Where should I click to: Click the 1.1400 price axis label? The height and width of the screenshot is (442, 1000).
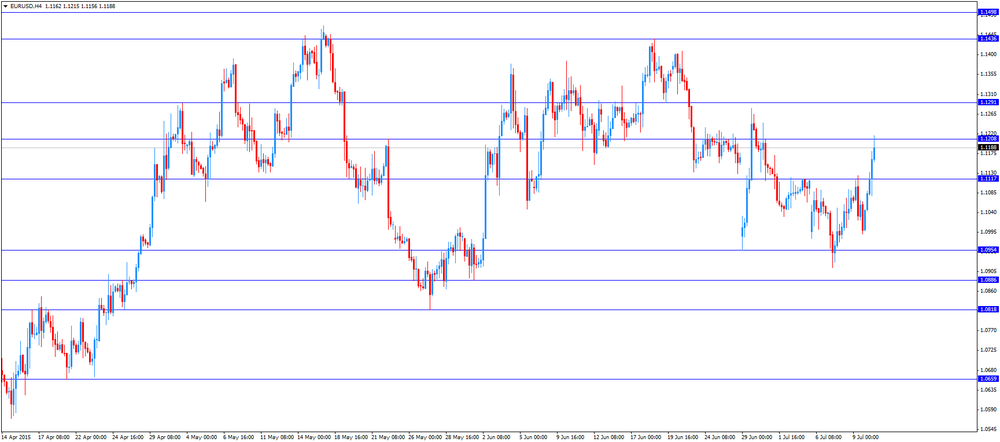coord(987,54)
